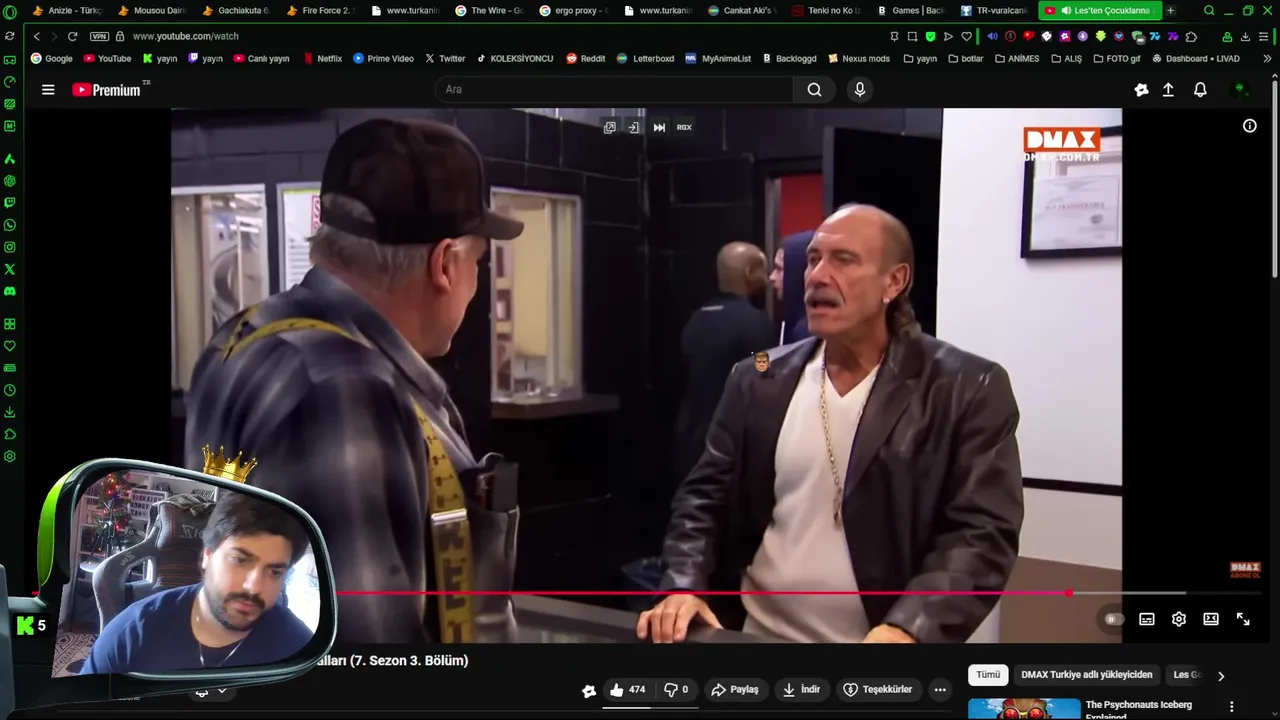Bookmark page with the heart icon

tap(966, 36)
